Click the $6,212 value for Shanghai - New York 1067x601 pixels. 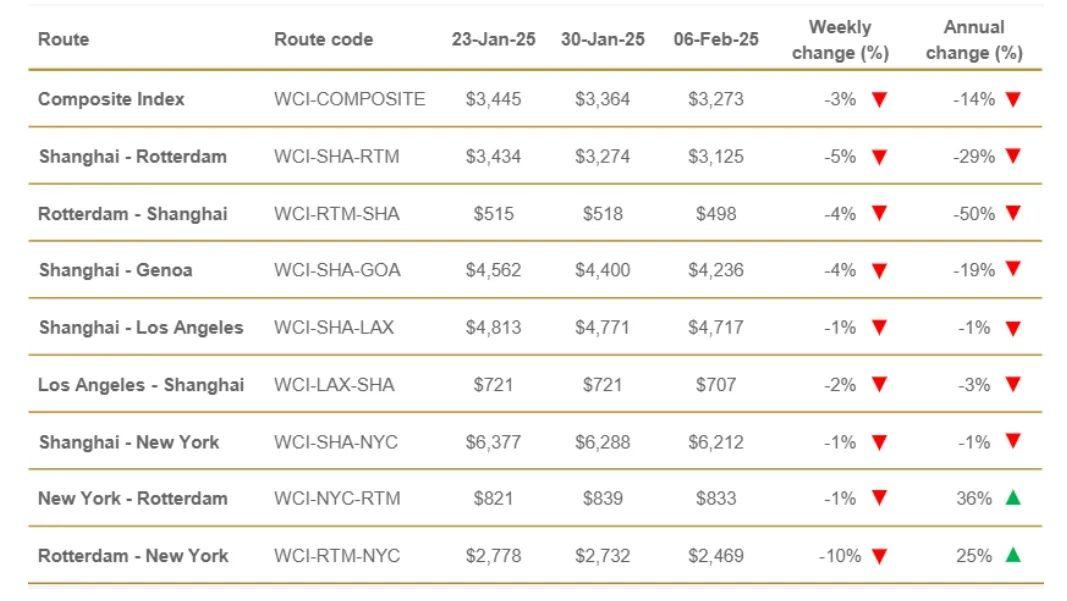tap(716, 442)
